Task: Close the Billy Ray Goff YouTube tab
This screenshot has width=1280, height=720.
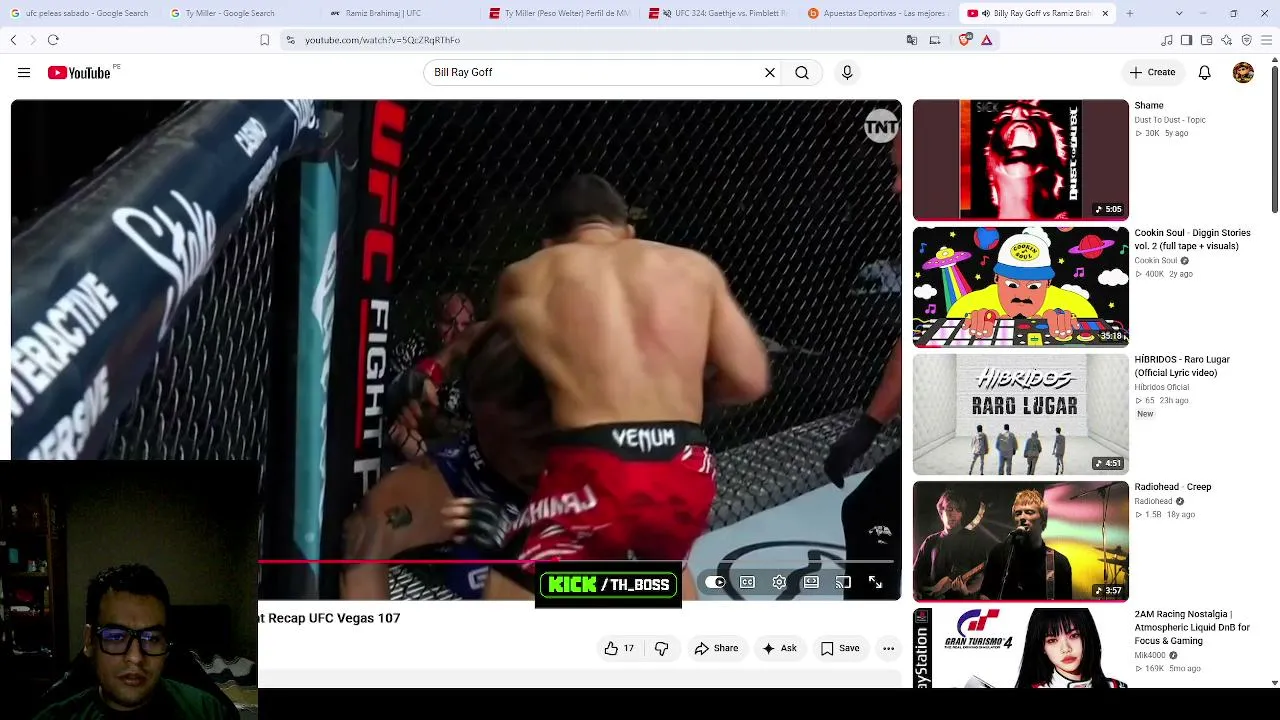Action: [x=1105, y=13]
